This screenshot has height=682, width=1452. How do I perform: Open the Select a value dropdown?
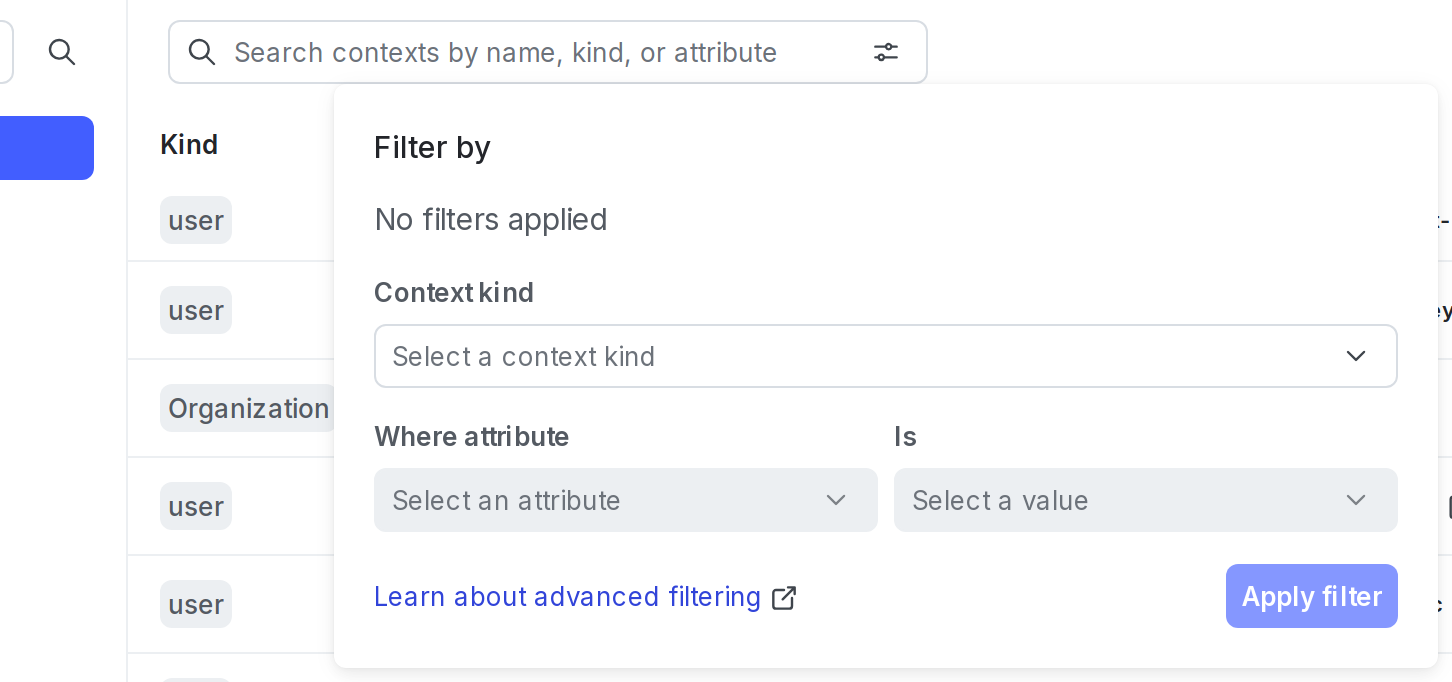[1146, 500]
